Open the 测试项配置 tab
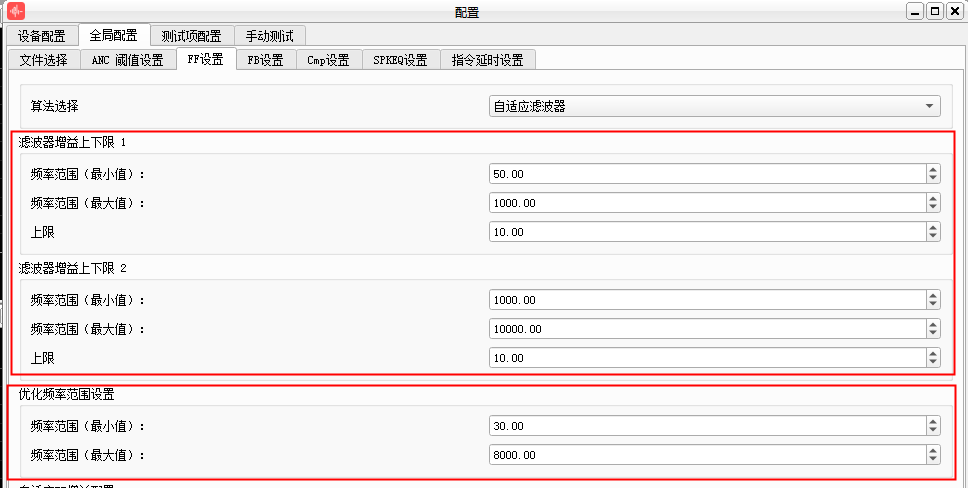Screen dimensions: 968x488 click(191, 36)
